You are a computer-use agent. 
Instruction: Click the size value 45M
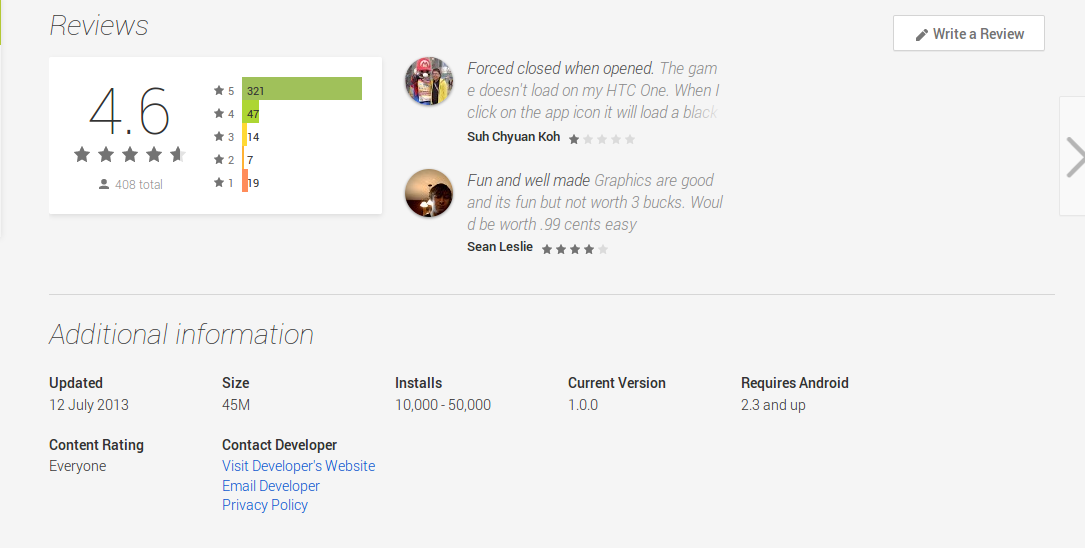(236, 405)
